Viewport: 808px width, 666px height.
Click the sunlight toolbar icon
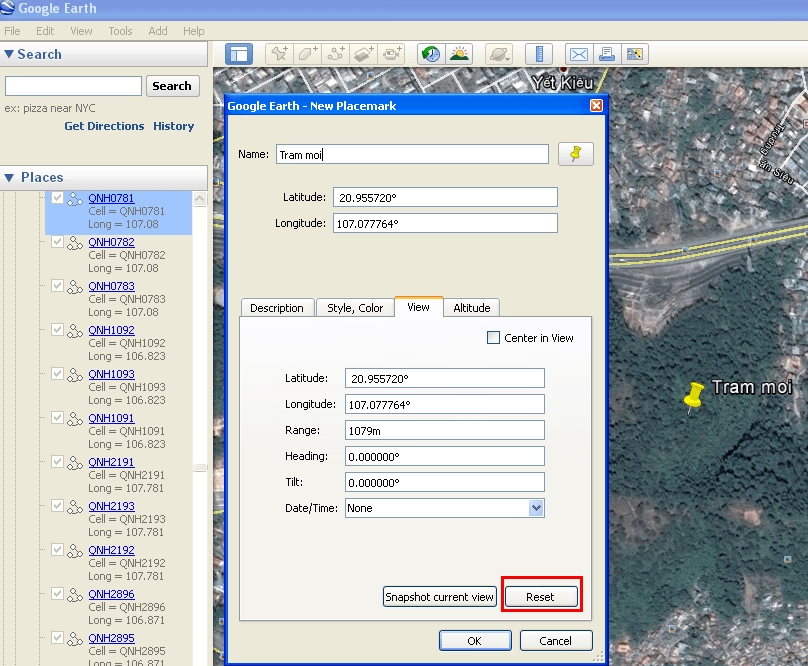pos(459,54)
